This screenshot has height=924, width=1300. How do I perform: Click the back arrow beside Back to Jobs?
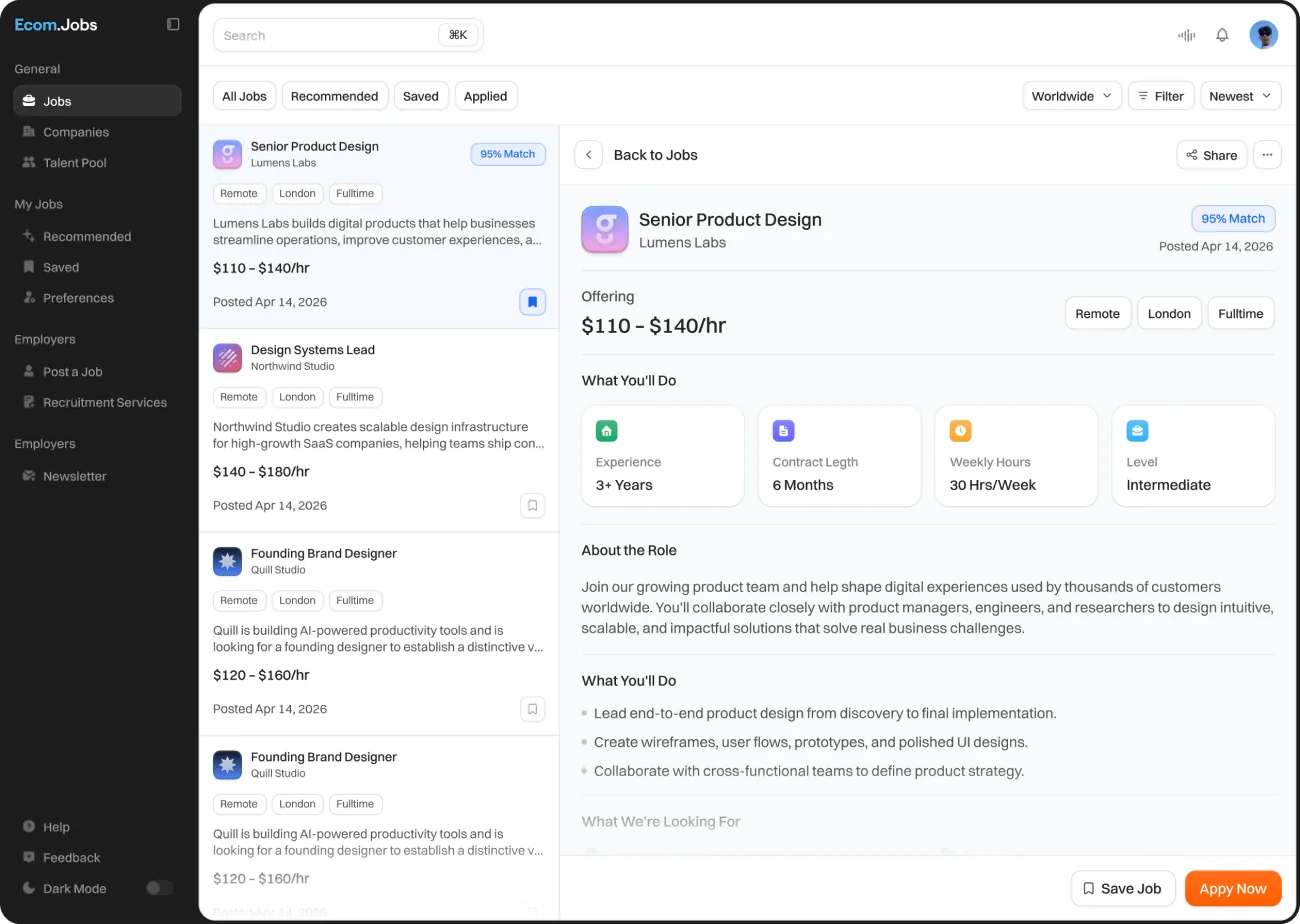[588, 155]
